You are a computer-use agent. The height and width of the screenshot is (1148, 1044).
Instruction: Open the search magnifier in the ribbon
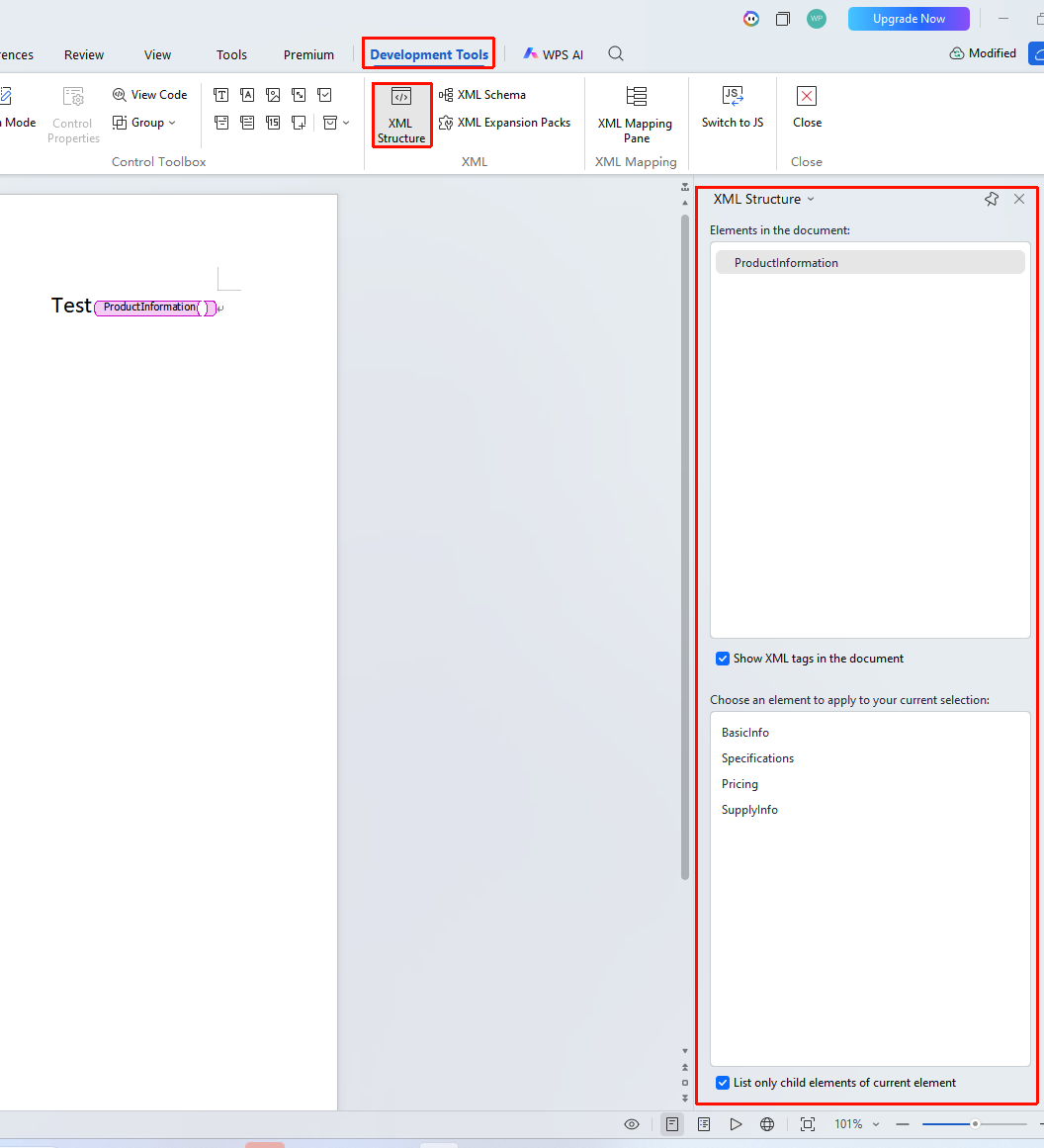coord(616,53)
